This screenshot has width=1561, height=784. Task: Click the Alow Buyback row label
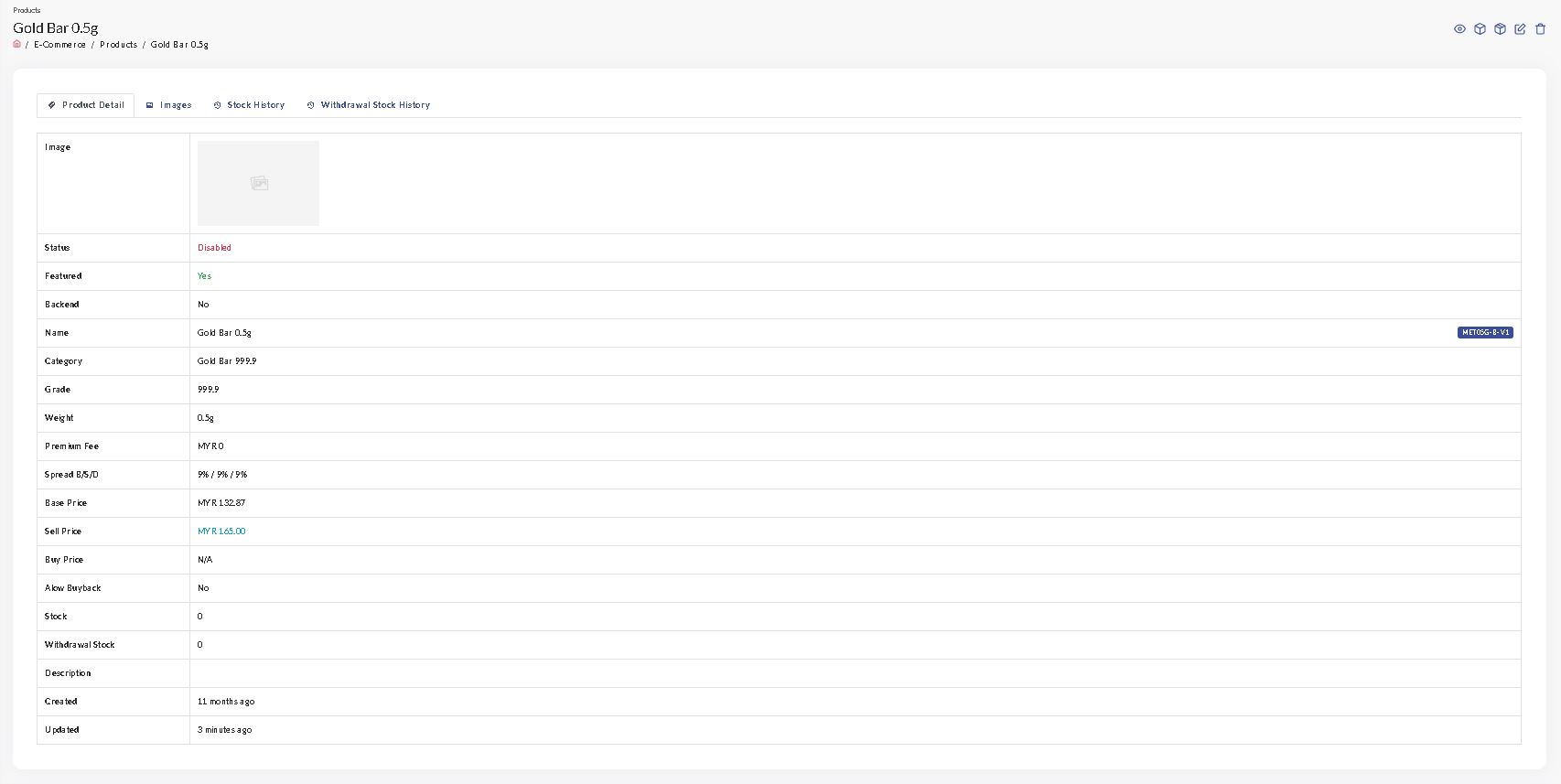73,588
